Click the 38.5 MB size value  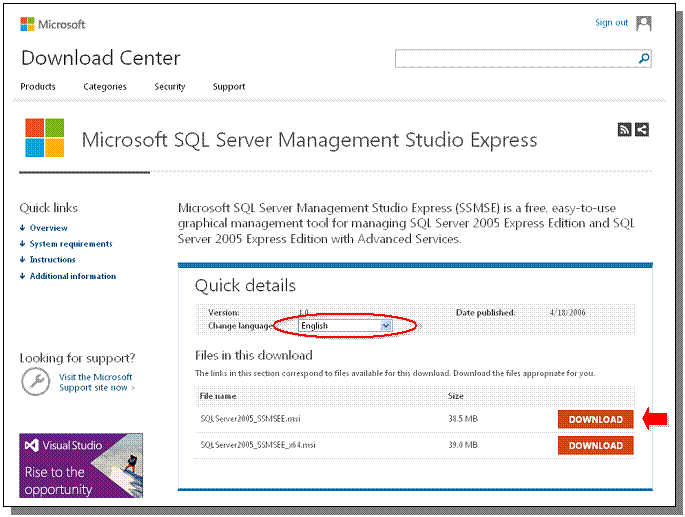tap(463, 419)
